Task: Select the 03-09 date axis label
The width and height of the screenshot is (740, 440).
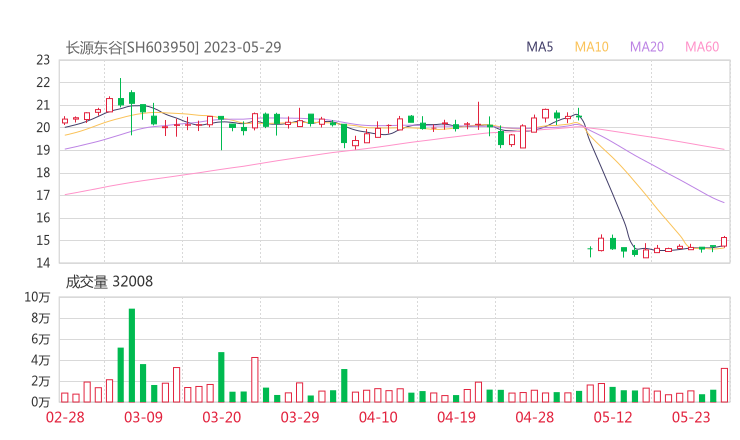Action: tap(143, 417)
